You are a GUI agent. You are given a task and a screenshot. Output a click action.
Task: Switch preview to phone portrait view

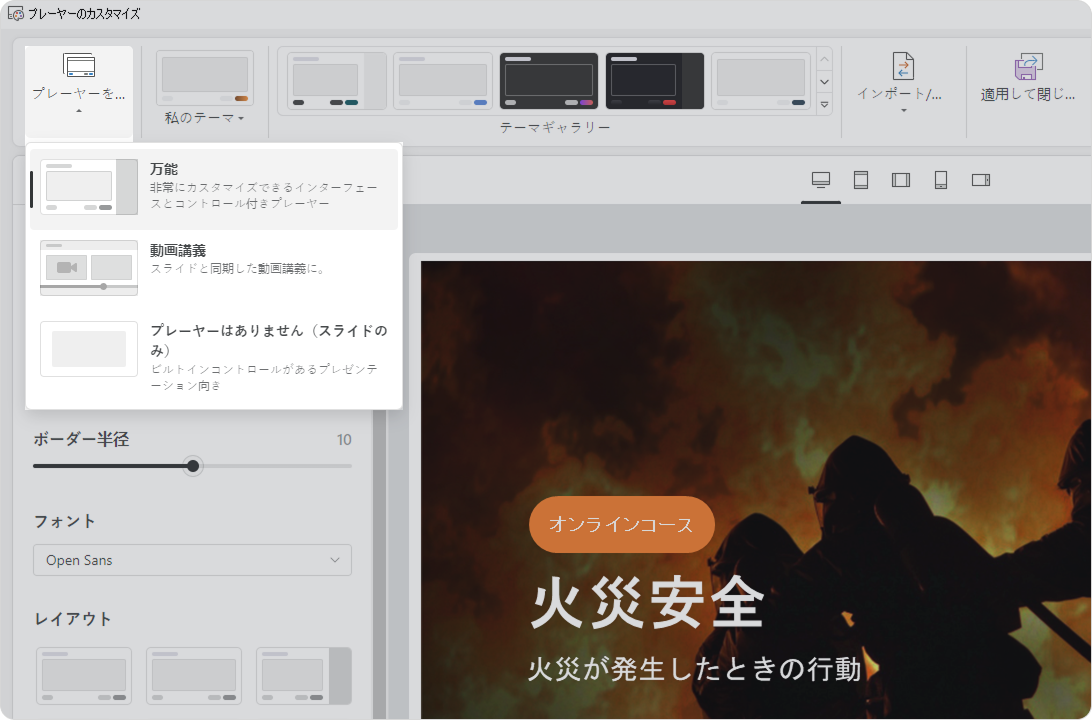pos(941,180)
